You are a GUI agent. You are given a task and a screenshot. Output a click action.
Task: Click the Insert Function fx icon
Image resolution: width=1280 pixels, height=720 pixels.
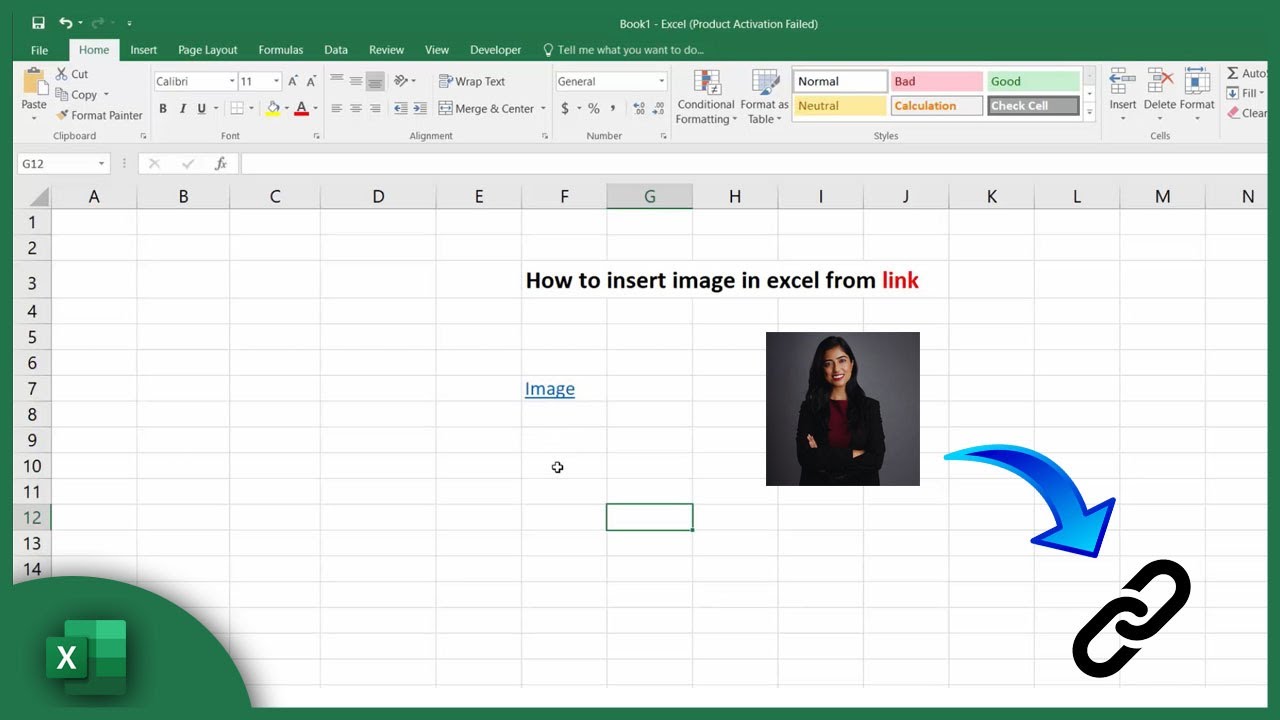[x=221, y=164]
